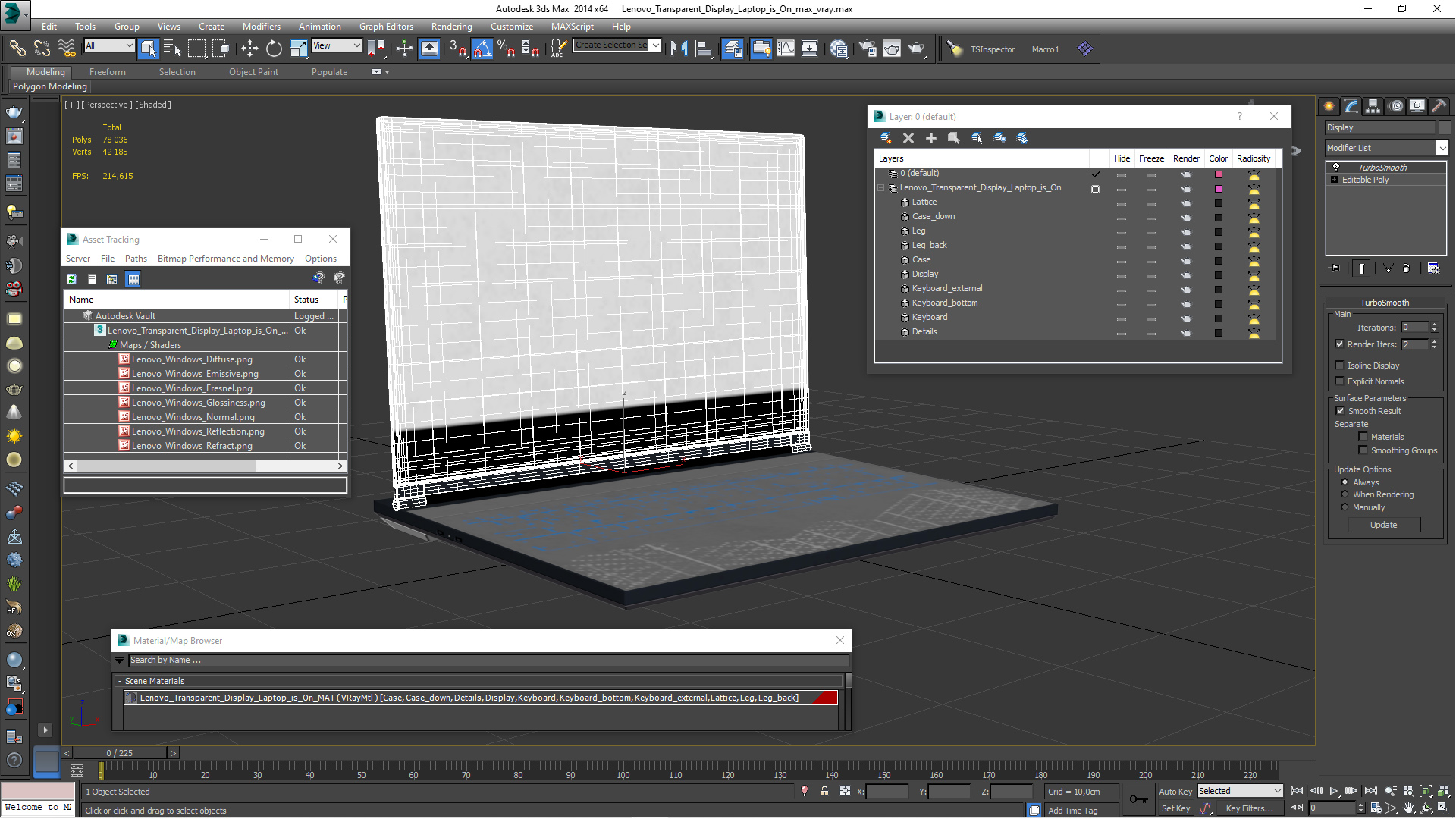The height and width of the screenshot is (819, 1456).
Task: Click Play Animation button
Action: 1334,791
